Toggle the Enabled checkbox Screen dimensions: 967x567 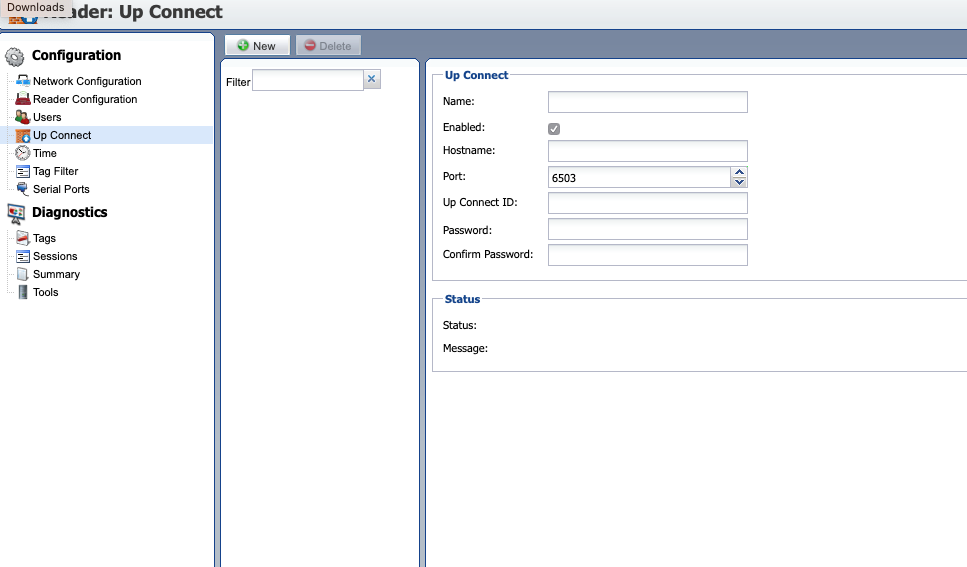[554, 128]
